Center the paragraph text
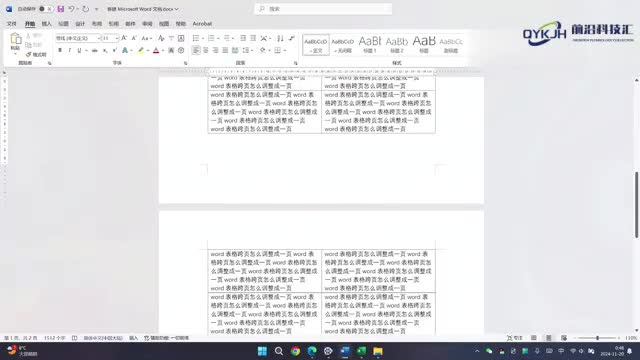 click(206, 50)
